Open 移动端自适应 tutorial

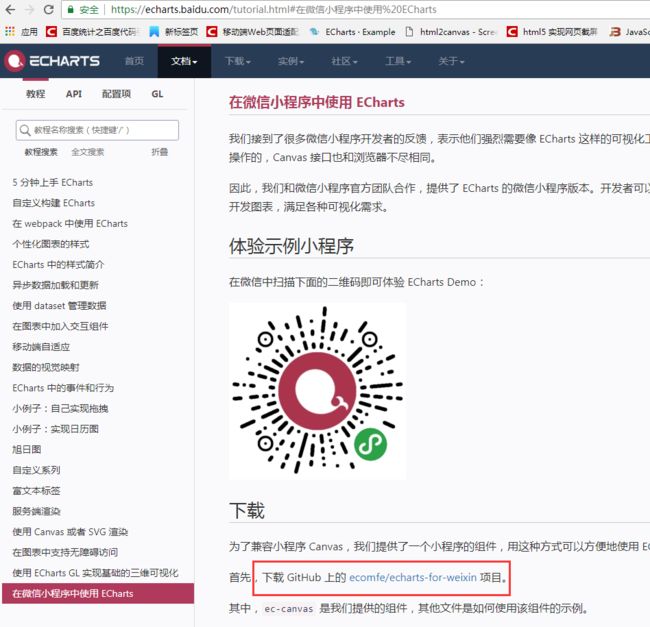[41, 347]
